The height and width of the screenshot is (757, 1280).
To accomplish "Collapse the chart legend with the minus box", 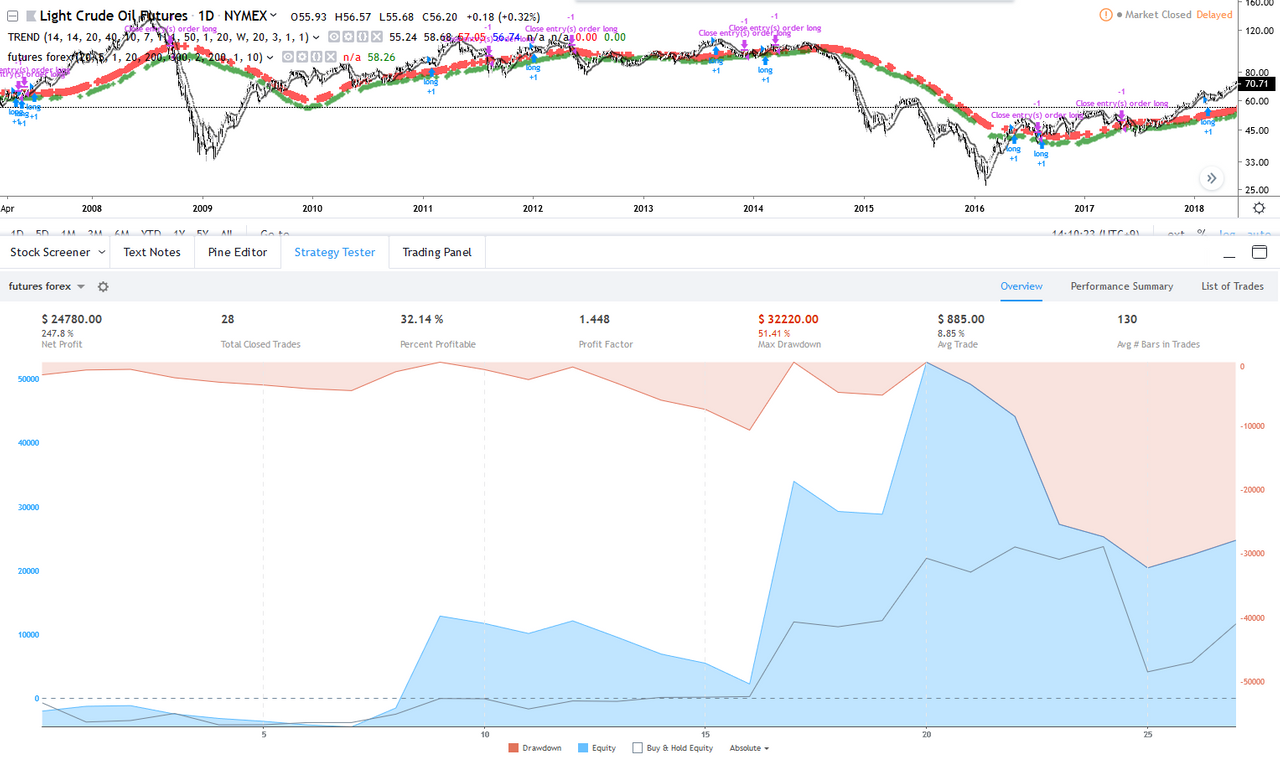I will click(x=12, y=16).
